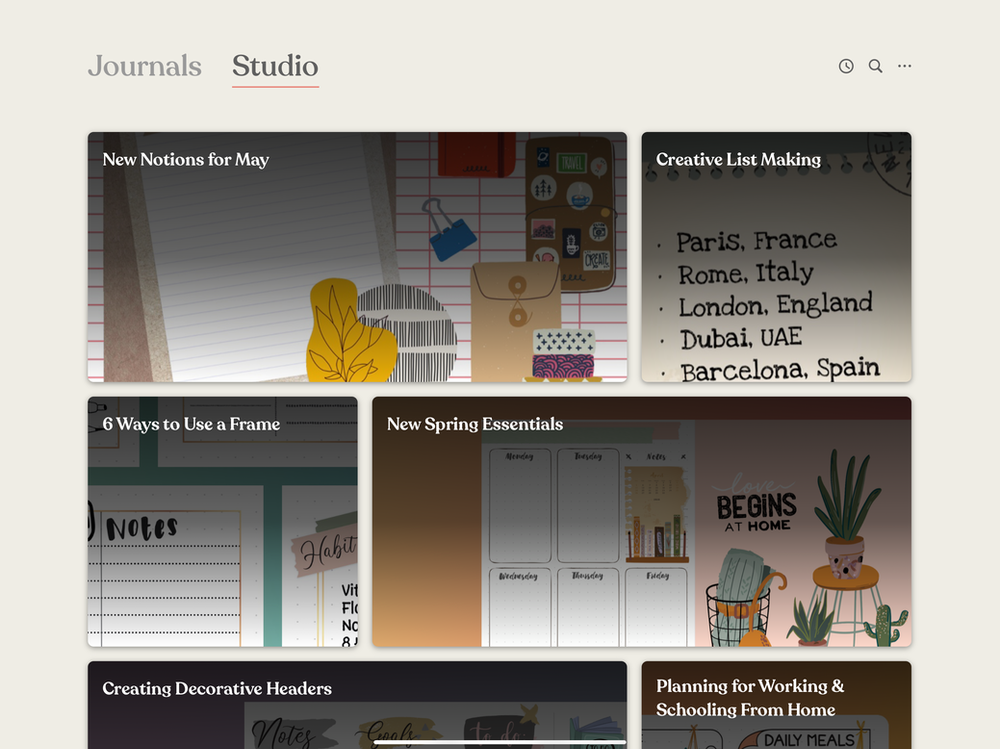Open the 6 Ways to Use a Frame article
The width and height of the screenshot is (1000, 749).
pos(192,424)
